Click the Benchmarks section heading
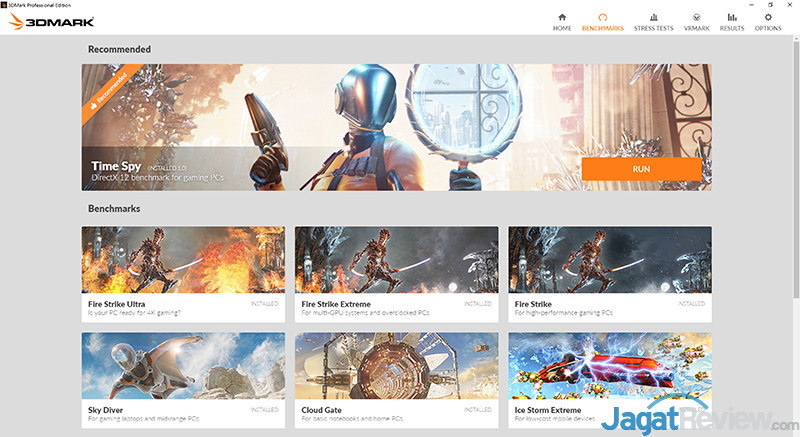The width and height of the screenshot is (800, 437). 114,209
